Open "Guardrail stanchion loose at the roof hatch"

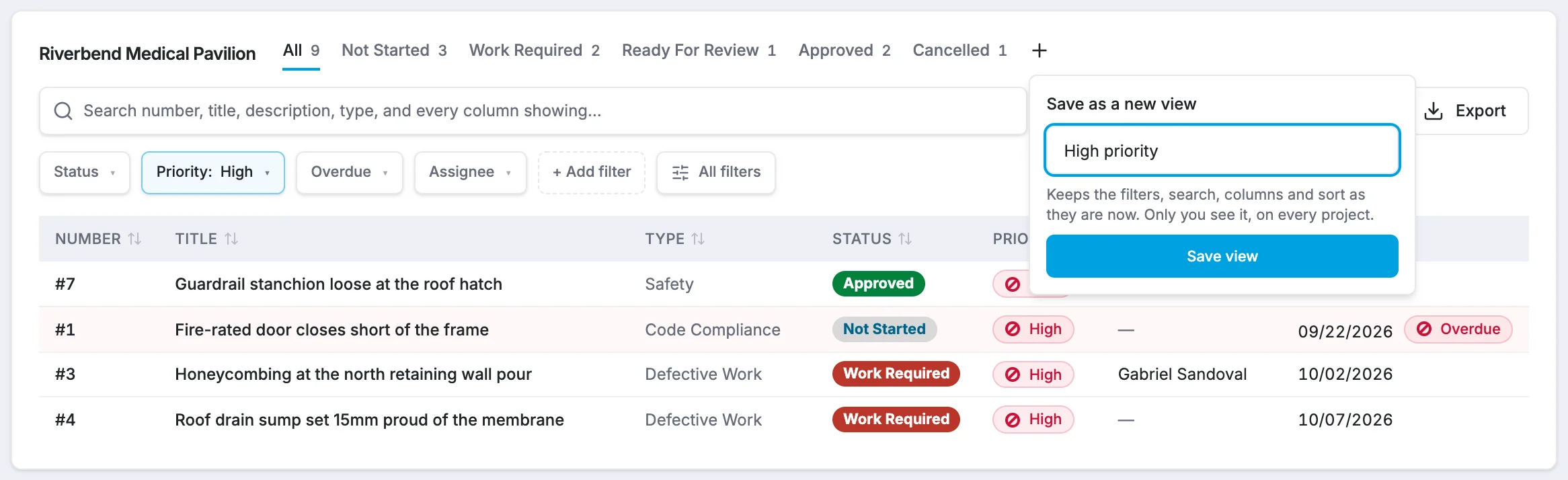click(339, 284)
